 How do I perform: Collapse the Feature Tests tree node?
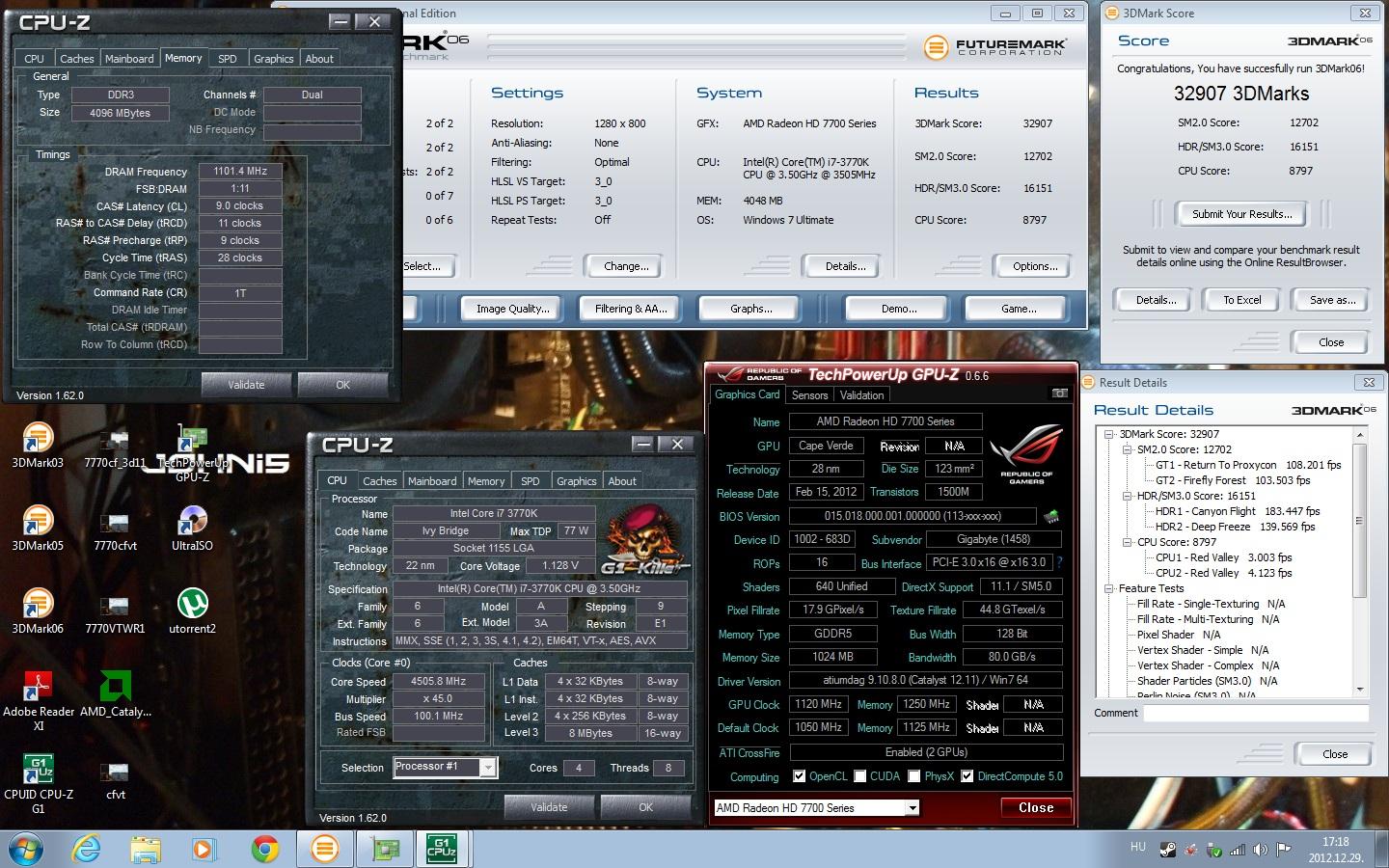[x=1109, y=588]
